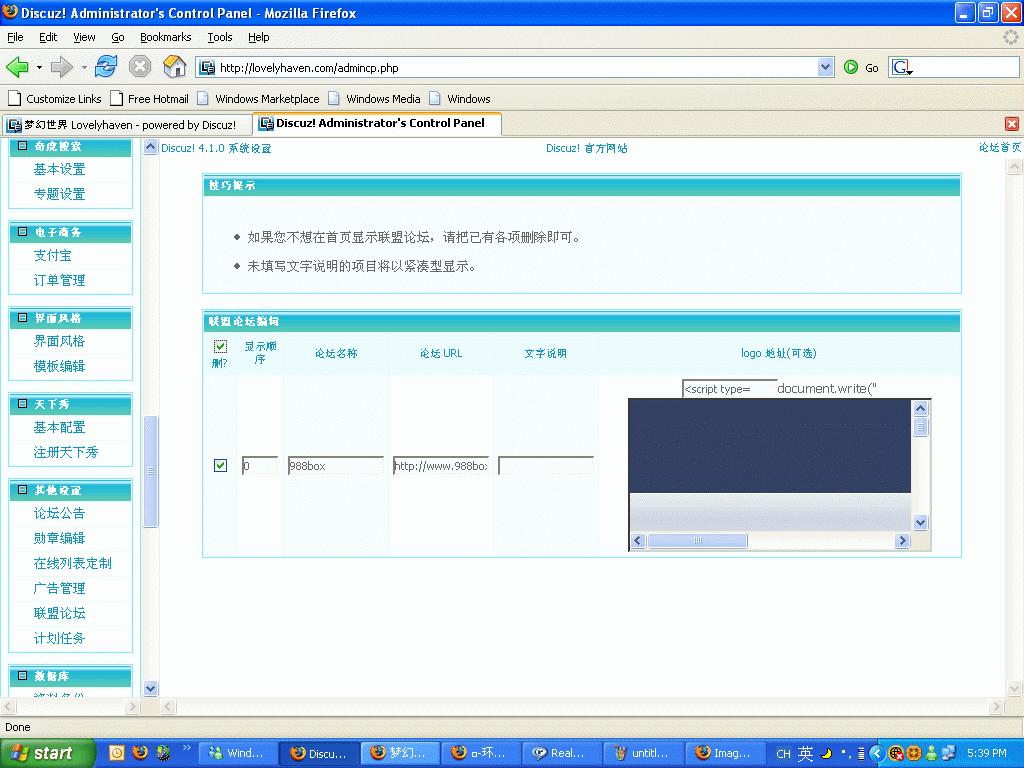Click the Stop loading icon
Screen dimensions: 1024x768
coord(140,67)
